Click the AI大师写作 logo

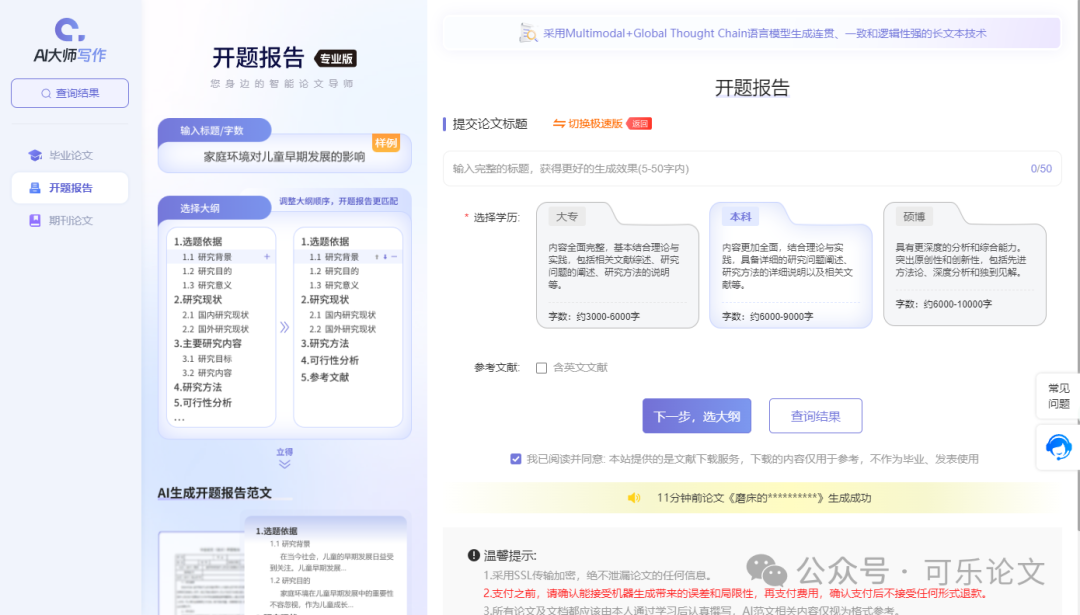[x=69, y=41]
